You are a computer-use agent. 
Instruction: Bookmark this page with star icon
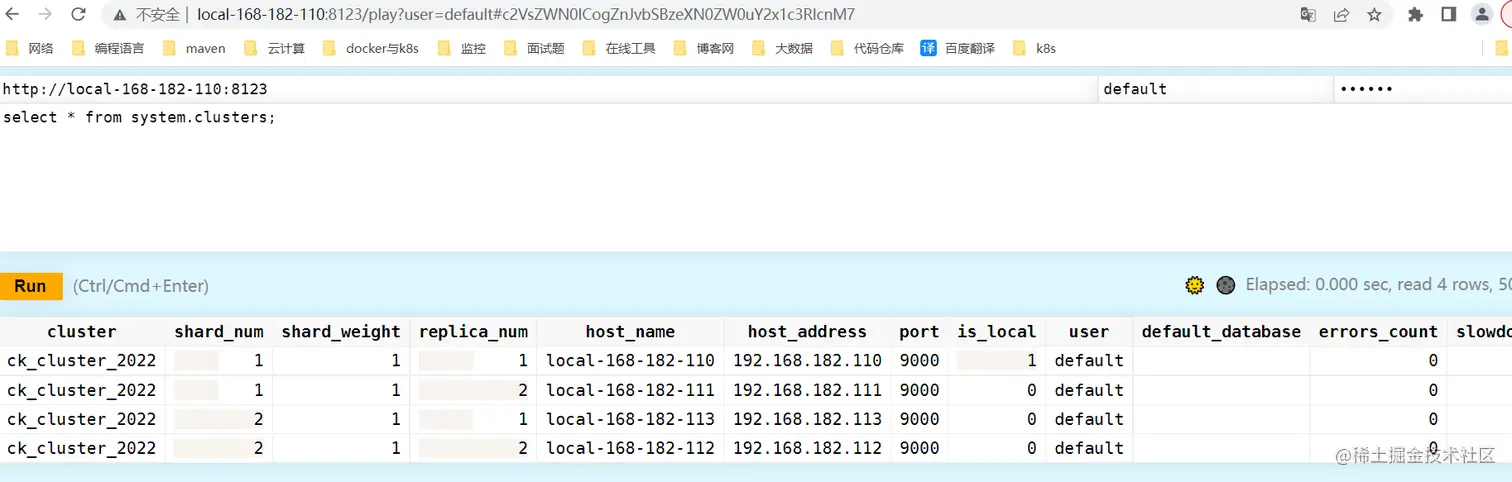pyautogui.click(x=1374, y=15)
